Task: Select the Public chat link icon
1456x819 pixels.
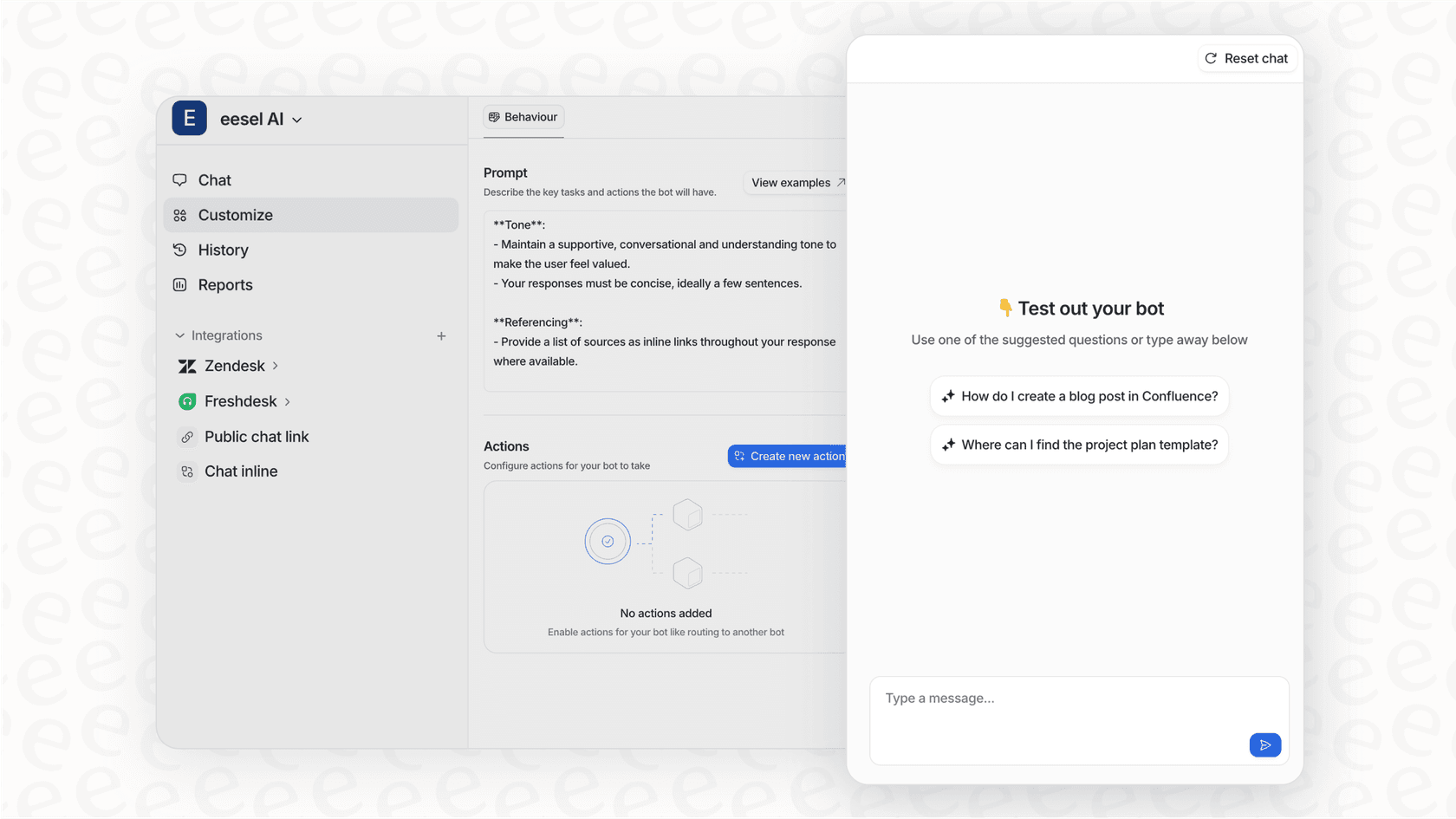Action: (187, 436)
